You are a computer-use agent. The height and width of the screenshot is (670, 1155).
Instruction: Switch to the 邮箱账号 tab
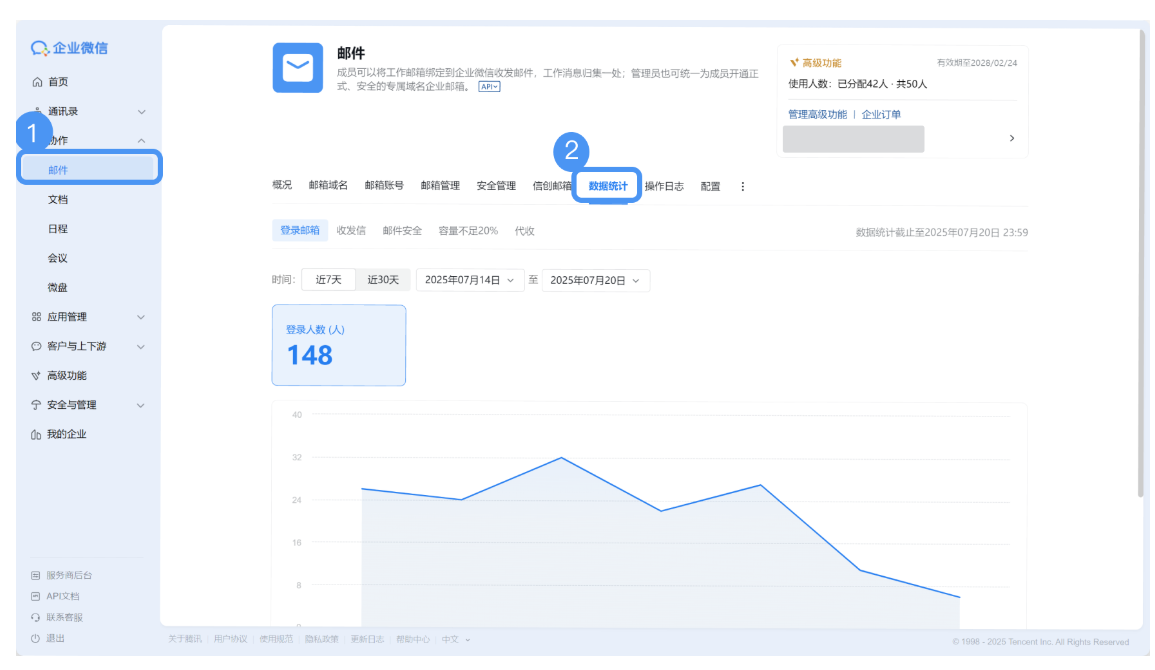click(385, 186)
